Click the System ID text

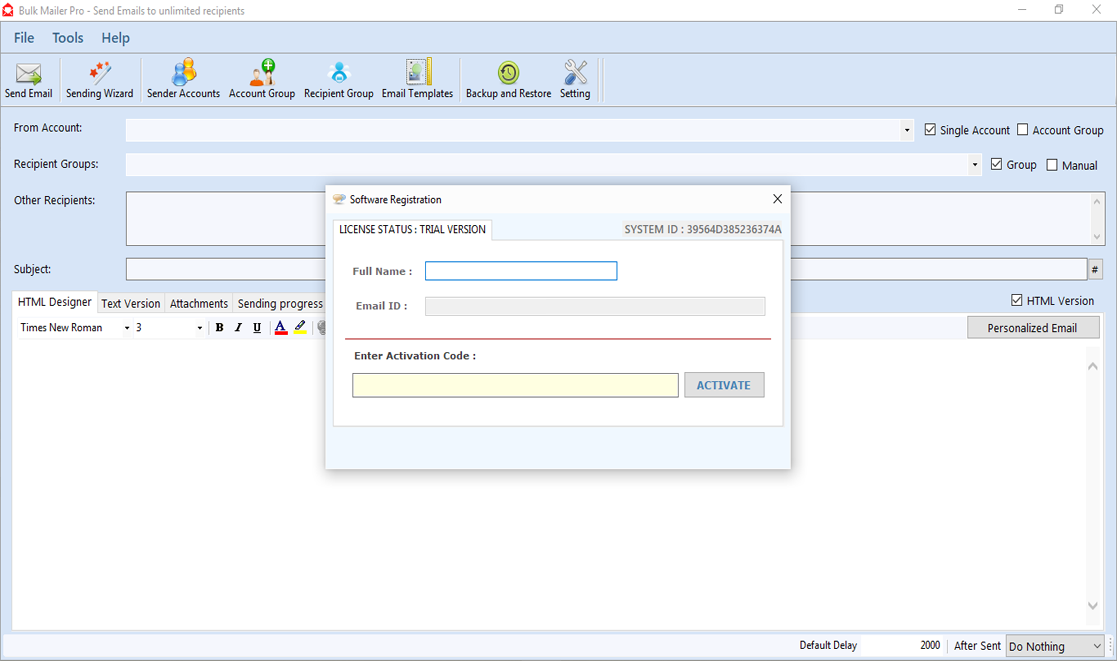pyautogui.click(x=702, y=229)
